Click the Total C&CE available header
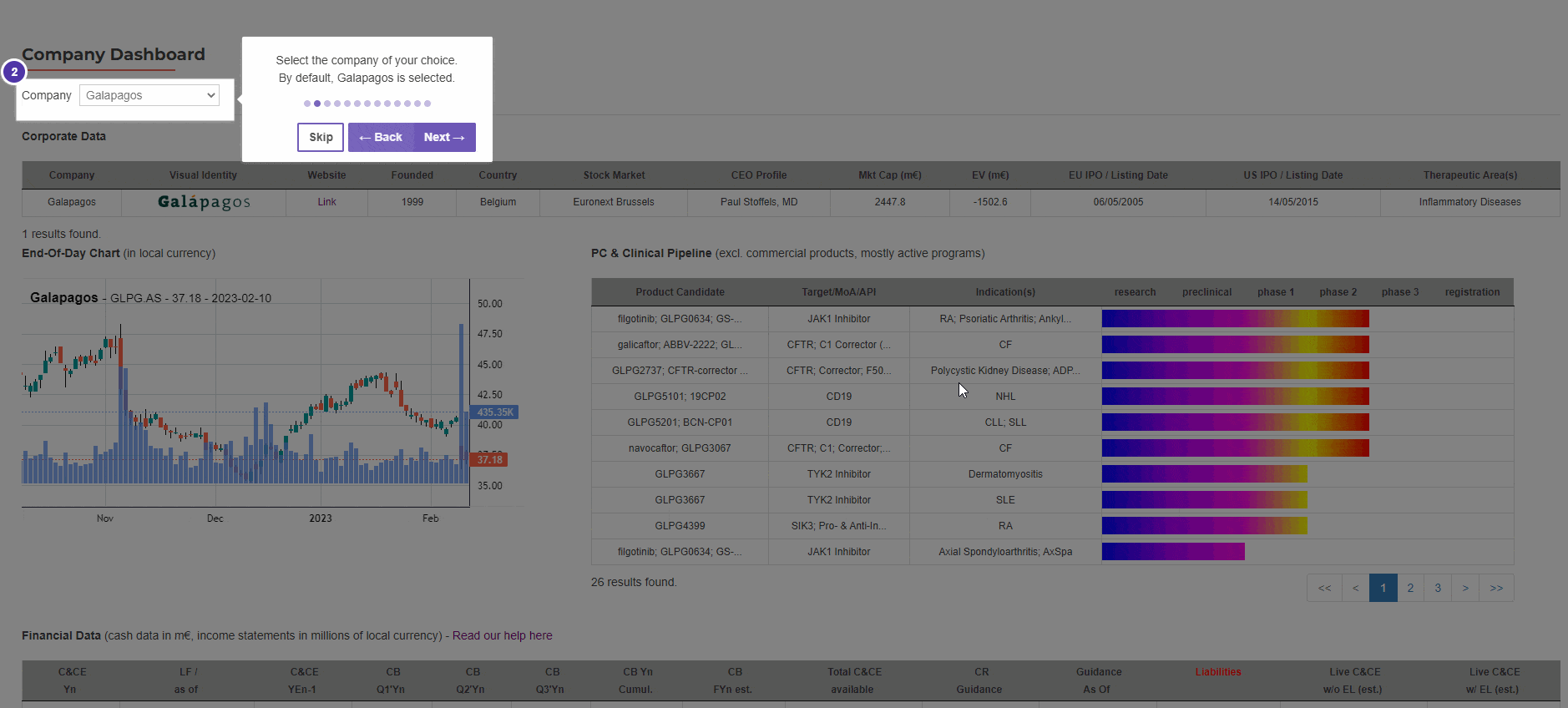The image size is (1568, 708). (854, 680)
